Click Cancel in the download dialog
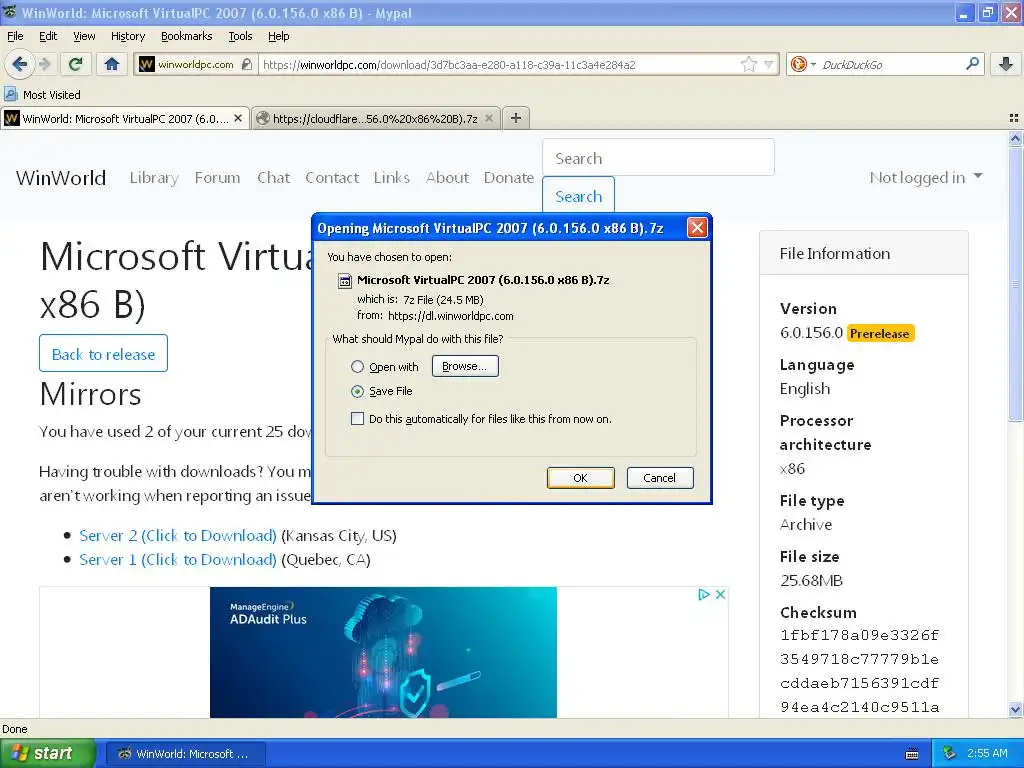This screenshot has width=1024, height=768. [660, 478]
